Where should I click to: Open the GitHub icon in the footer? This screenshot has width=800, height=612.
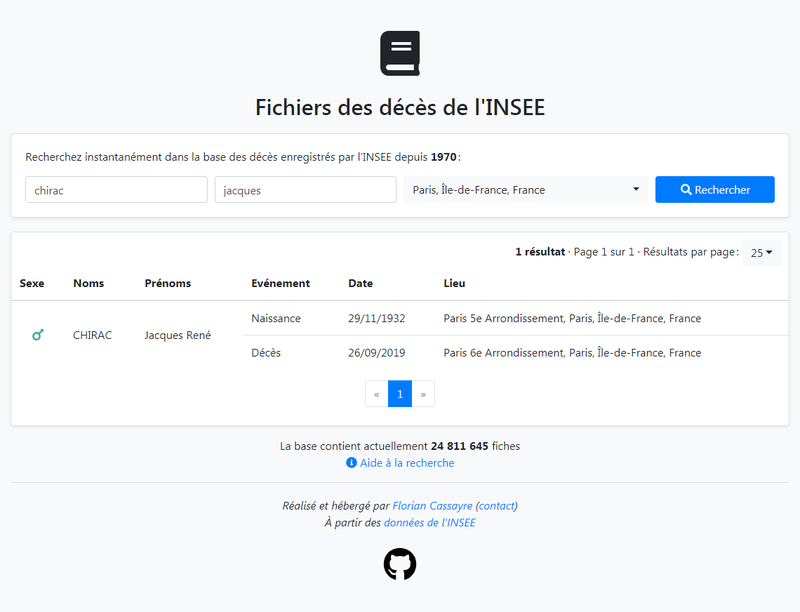coord(399,563)
